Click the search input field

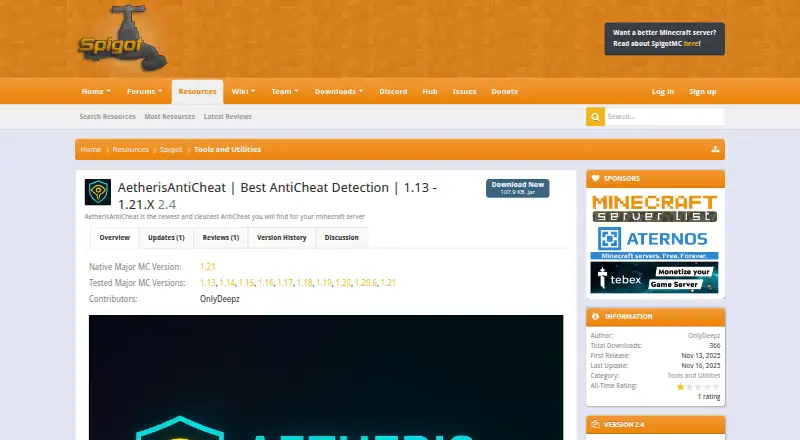pos(664,117)
